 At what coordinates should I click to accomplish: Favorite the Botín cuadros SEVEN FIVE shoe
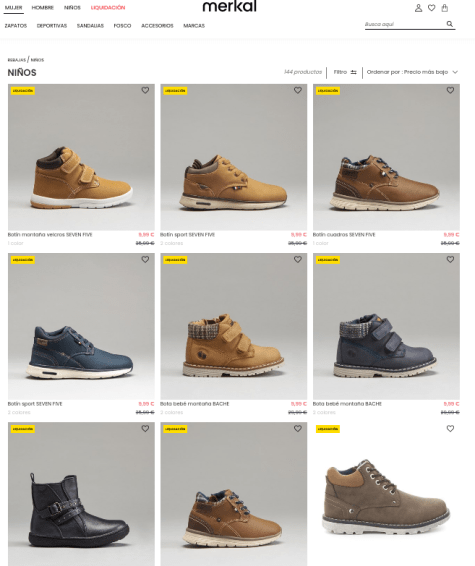coord(450,90)
